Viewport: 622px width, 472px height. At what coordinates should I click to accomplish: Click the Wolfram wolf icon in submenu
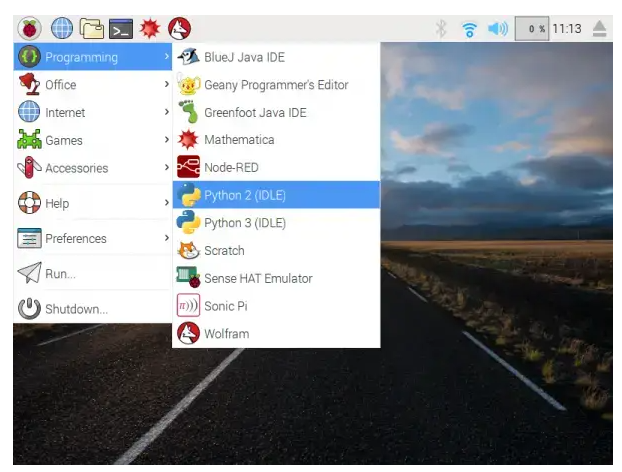[188, 333]
